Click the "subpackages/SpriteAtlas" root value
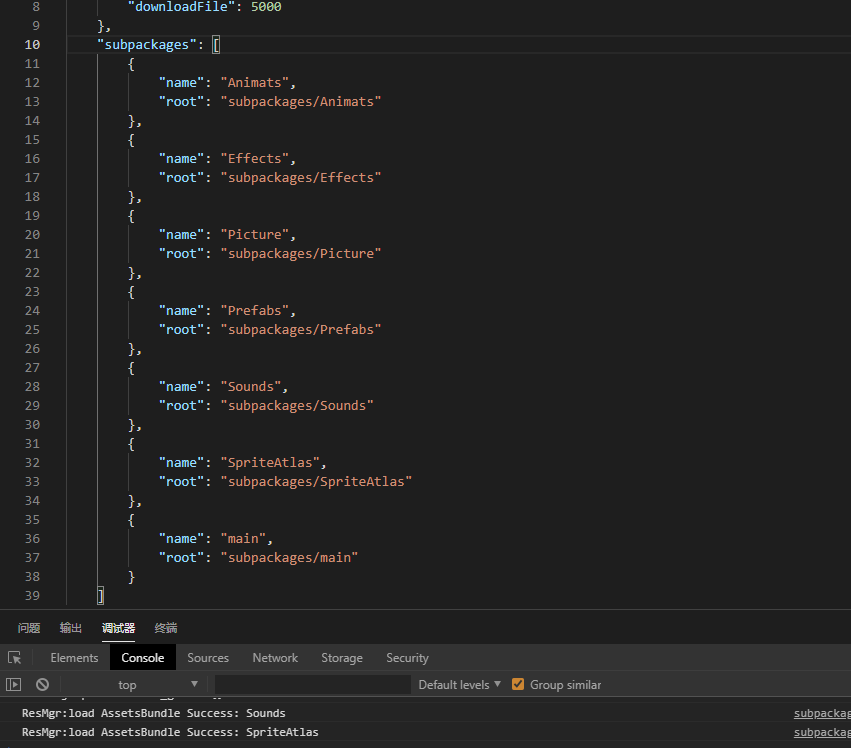The image size is (851, 748). [316, 481]
